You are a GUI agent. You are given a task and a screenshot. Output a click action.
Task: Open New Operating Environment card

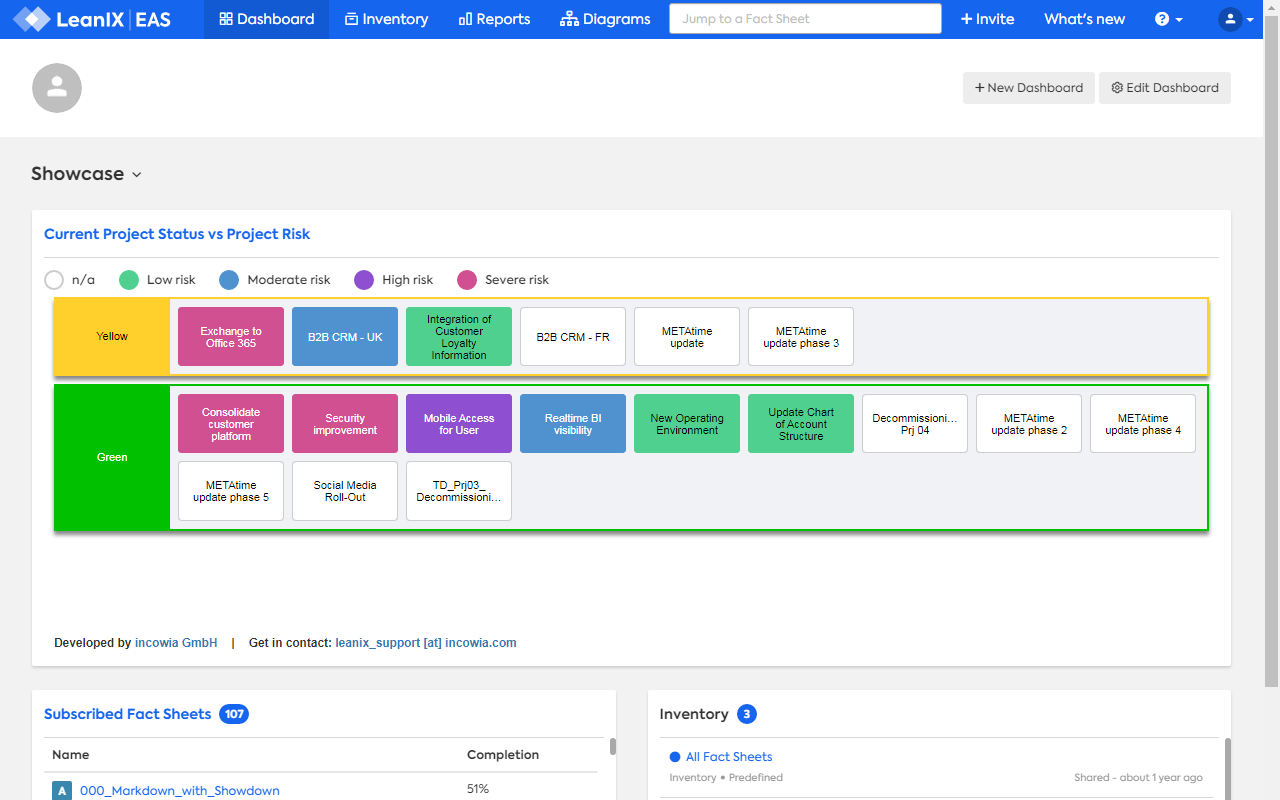(x=687, y=424)
